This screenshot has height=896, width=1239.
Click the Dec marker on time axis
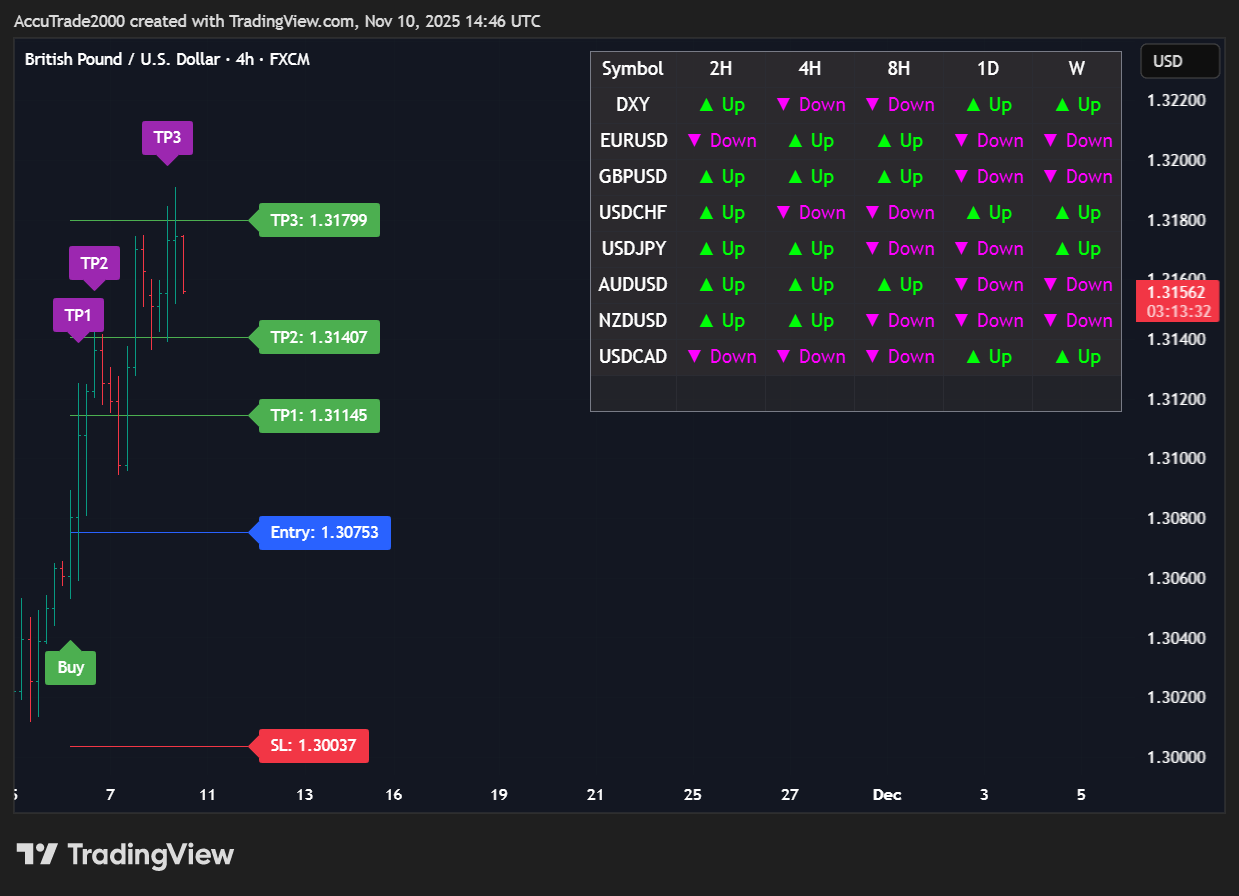[x=887, y=795]
